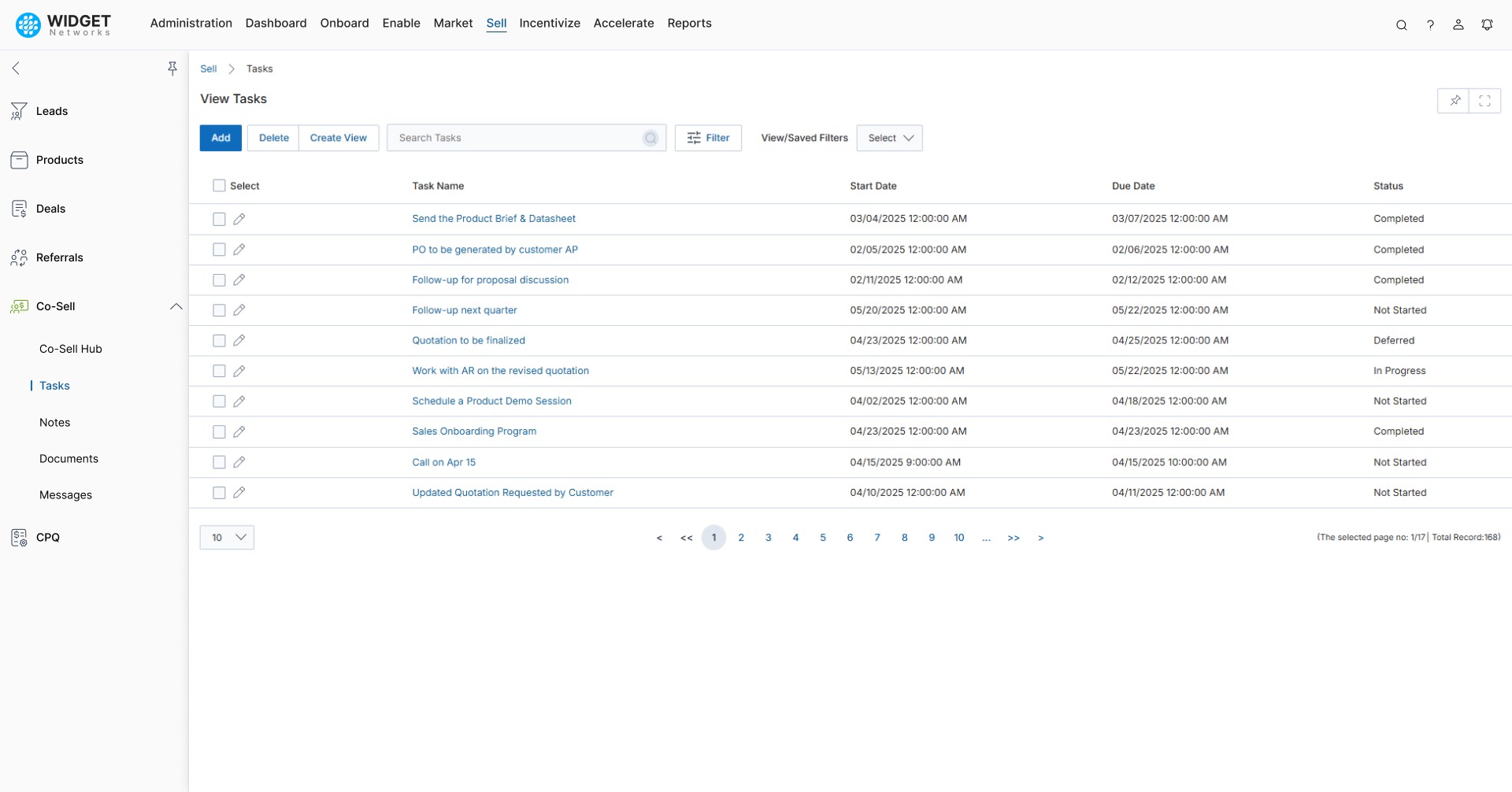1512x792 pixels.
Task: Open the task 'Follow-up next quarter'
Action: 464,309
